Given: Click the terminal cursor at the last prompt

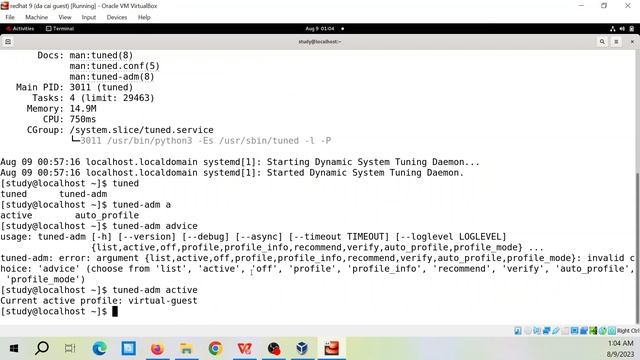Looking at the screenshot, I should click(115, 311).
